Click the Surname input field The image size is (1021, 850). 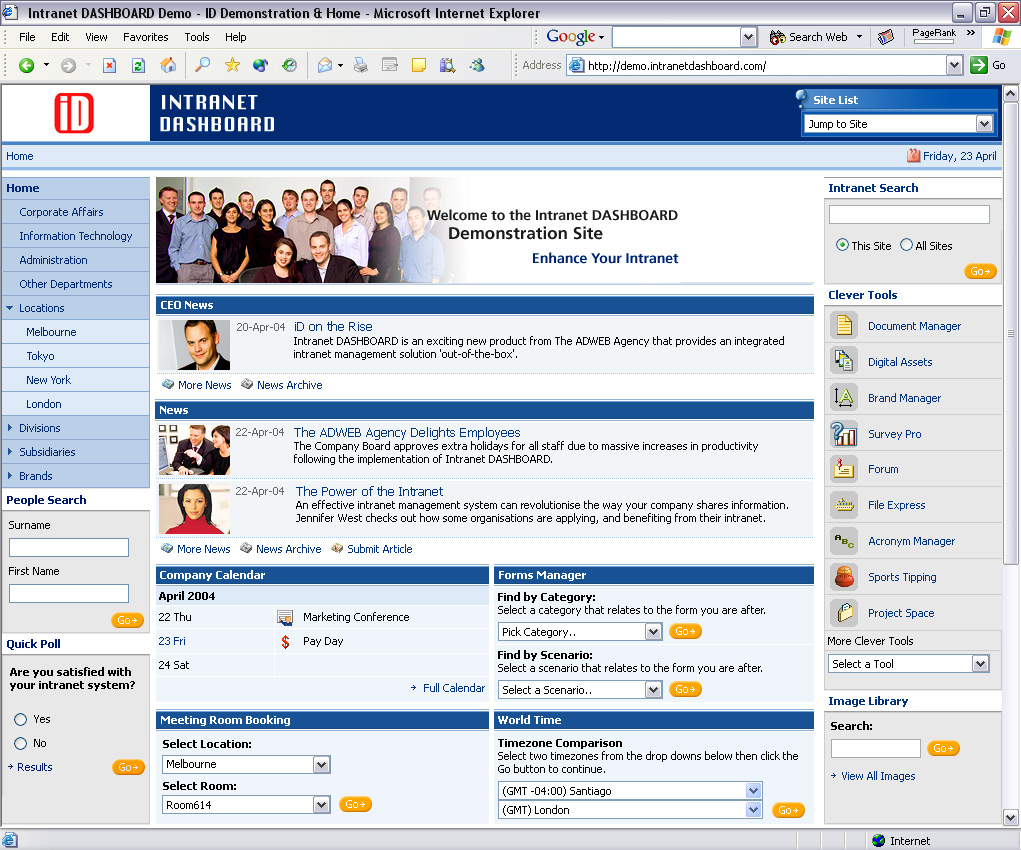[69, 548]
